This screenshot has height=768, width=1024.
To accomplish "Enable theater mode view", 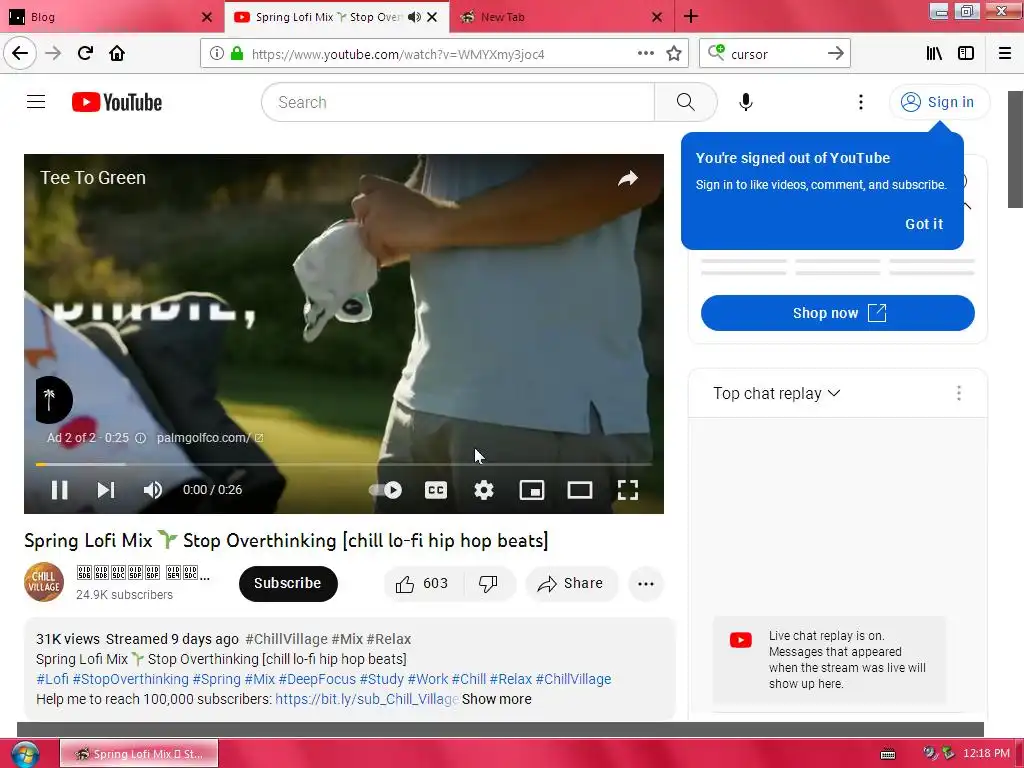I will coord(580,490).
